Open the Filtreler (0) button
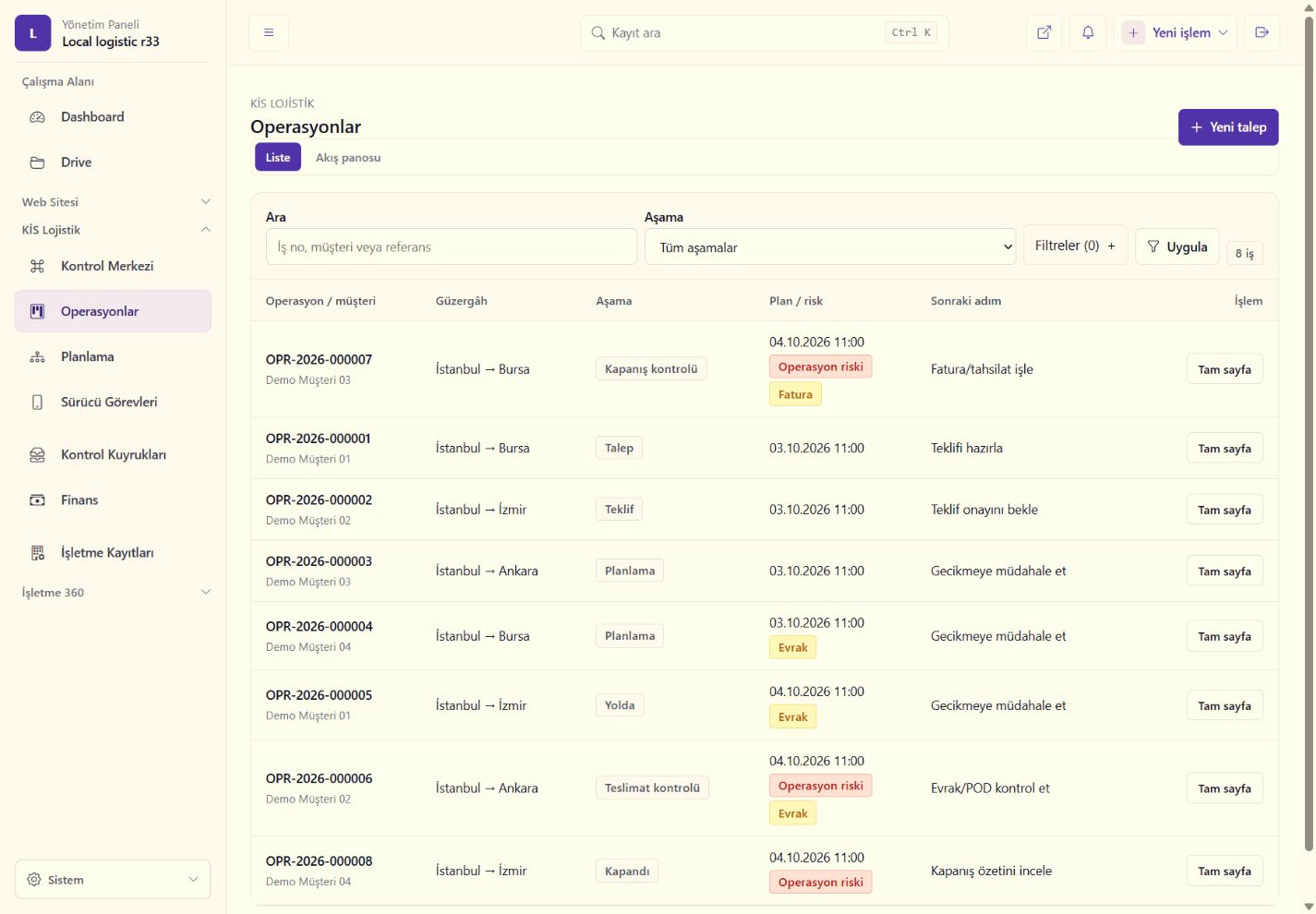This screenshot has width=1316, height=914. (x=1075, y=246)
